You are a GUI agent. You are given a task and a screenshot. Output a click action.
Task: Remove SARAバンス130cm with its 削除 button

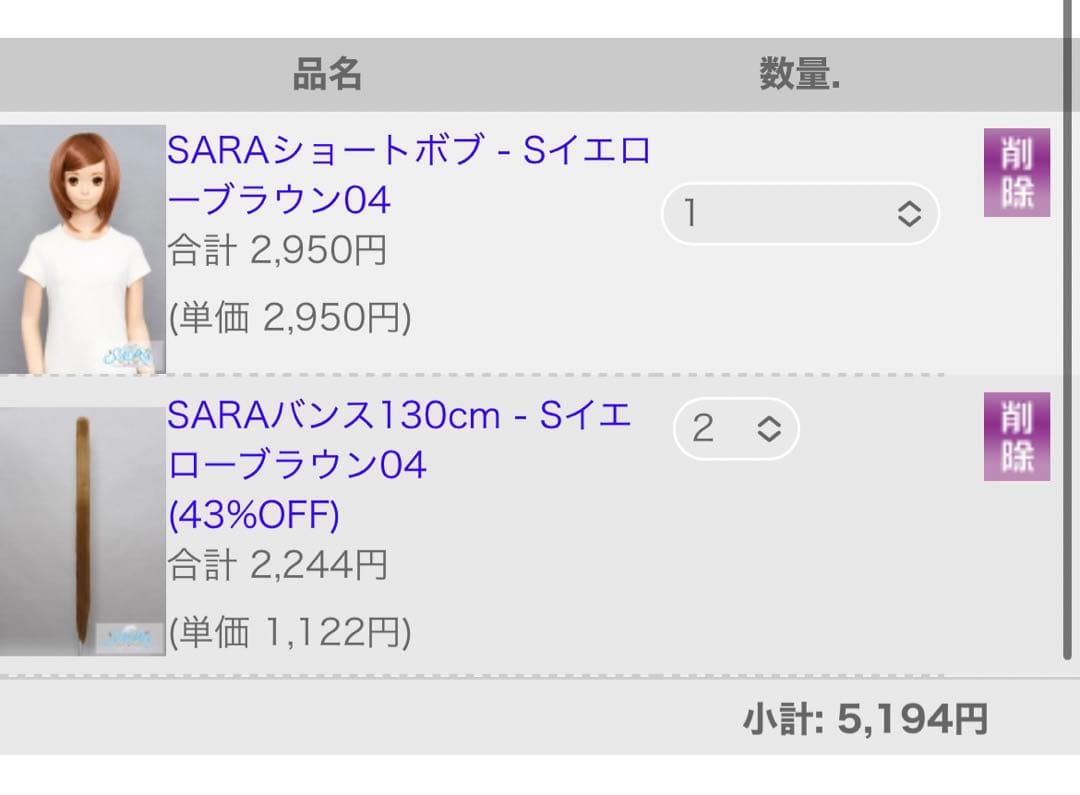pos(1016,437)
